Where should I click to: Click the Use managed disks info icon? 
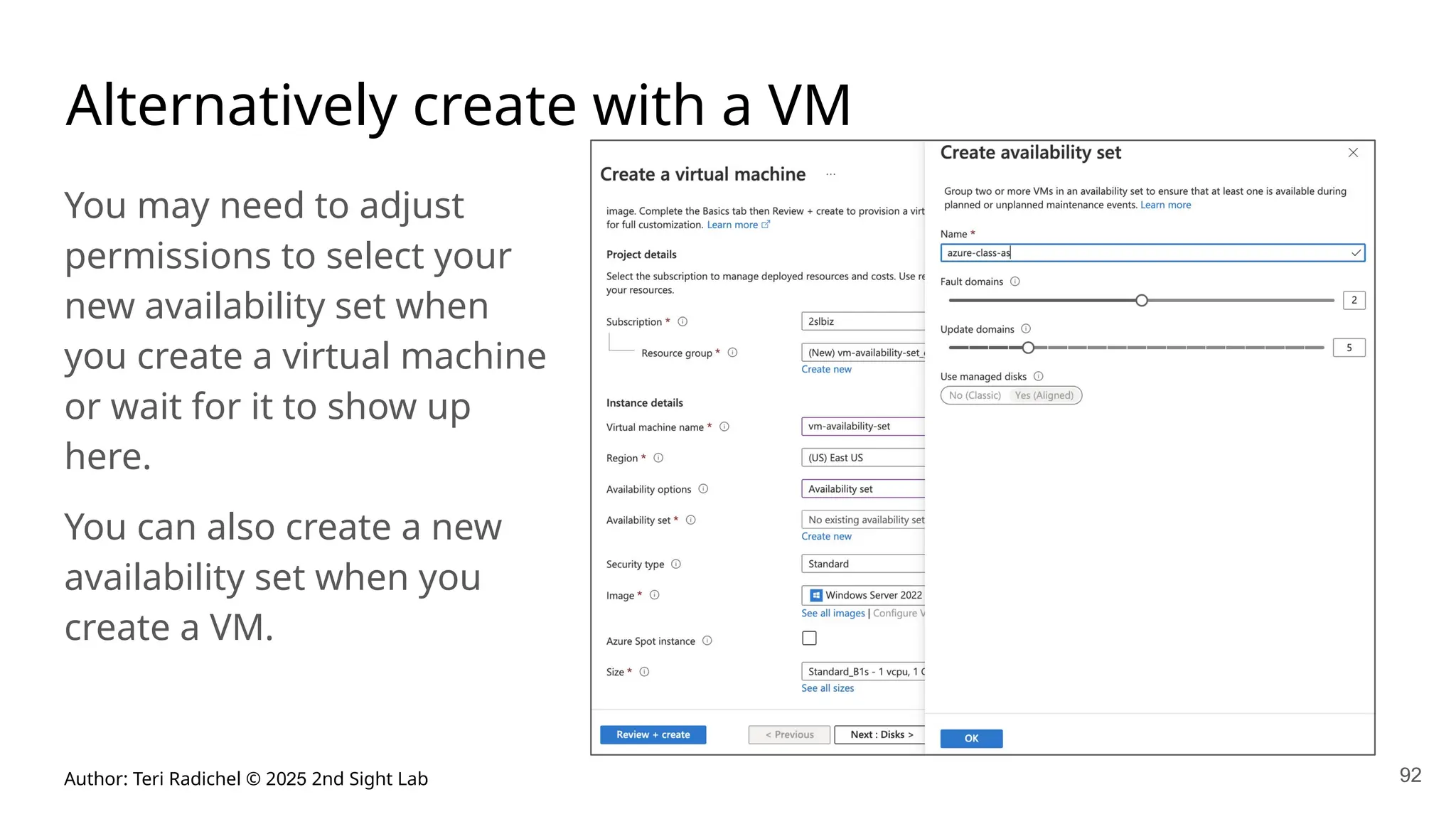click(x=1038, y=376)
